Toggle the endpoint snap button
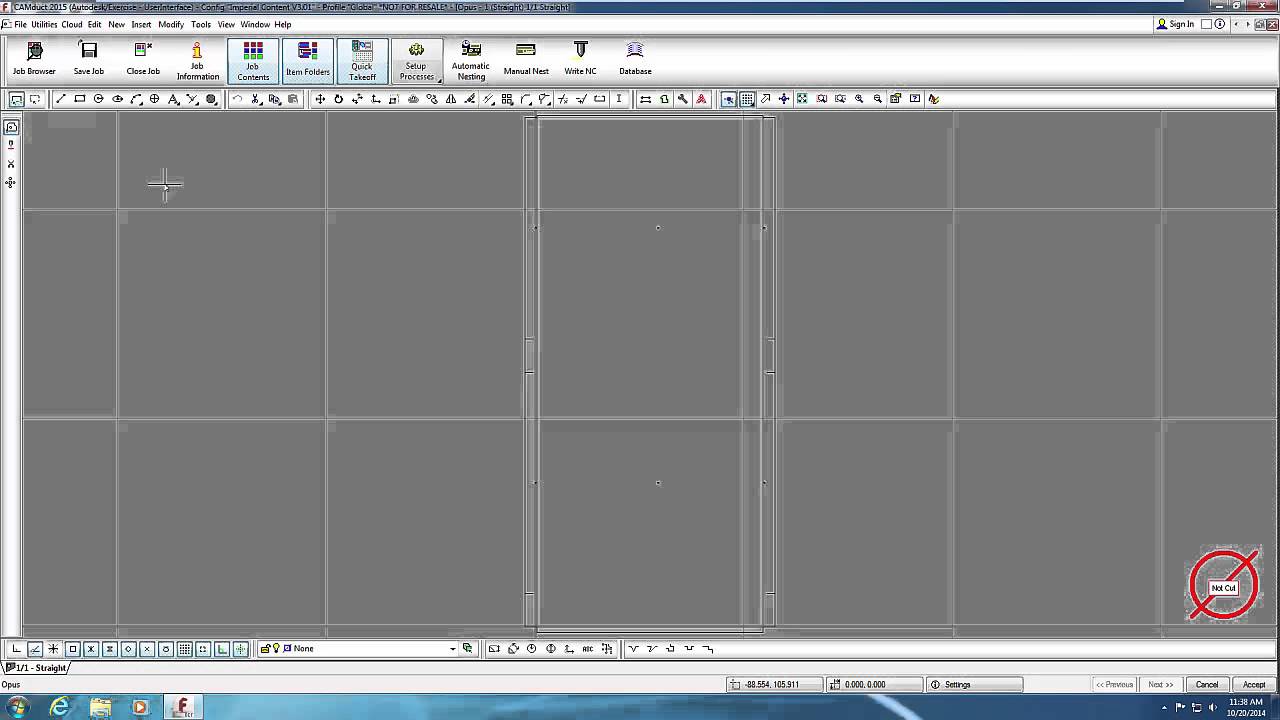The width and height of the screenshot is (1280, 720). pyautogui.click(x=72, y=649)
